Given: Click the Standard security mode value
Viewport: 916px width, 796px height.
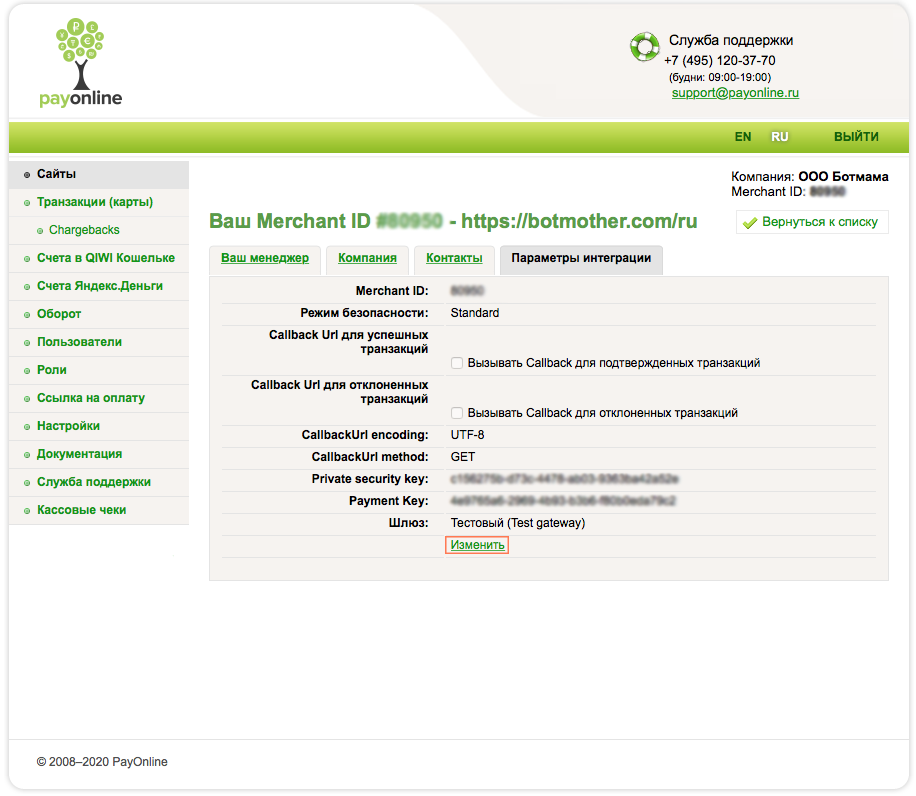Looking at the screenshot, I should [474, 313].
